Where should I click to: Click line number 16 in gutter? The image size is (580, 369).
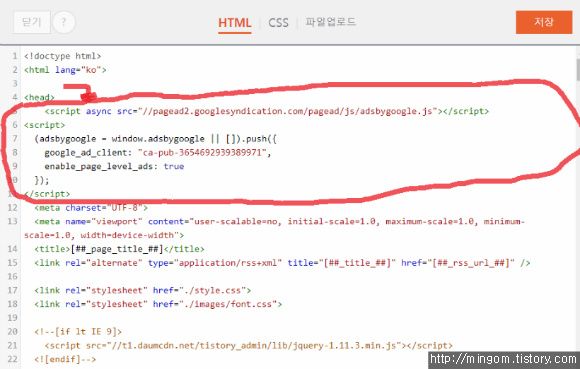(13, 277)
